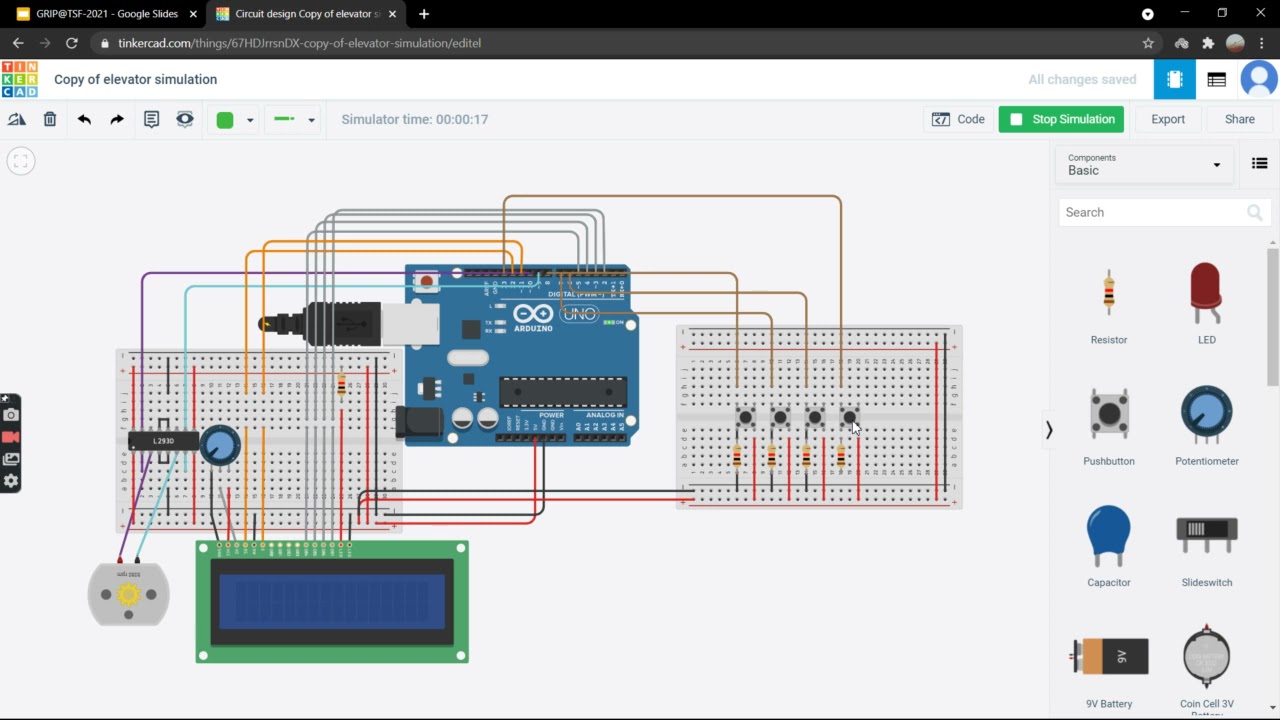
Task: Click the red video record icon
Action: (11, 437)
